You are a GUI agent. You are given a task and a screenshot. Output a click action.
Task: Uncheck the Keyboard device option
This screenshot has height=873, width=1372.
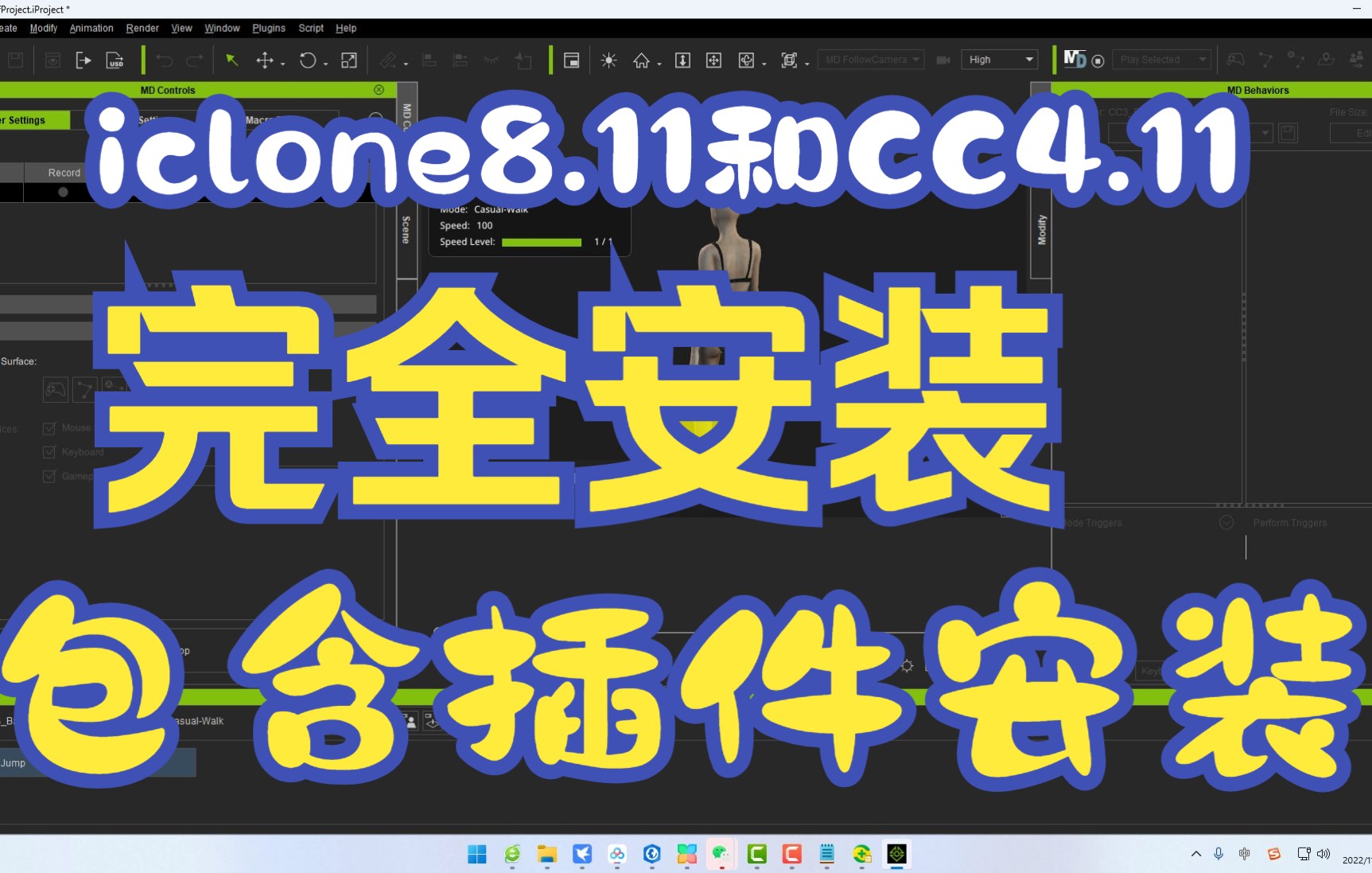(49, 452)
